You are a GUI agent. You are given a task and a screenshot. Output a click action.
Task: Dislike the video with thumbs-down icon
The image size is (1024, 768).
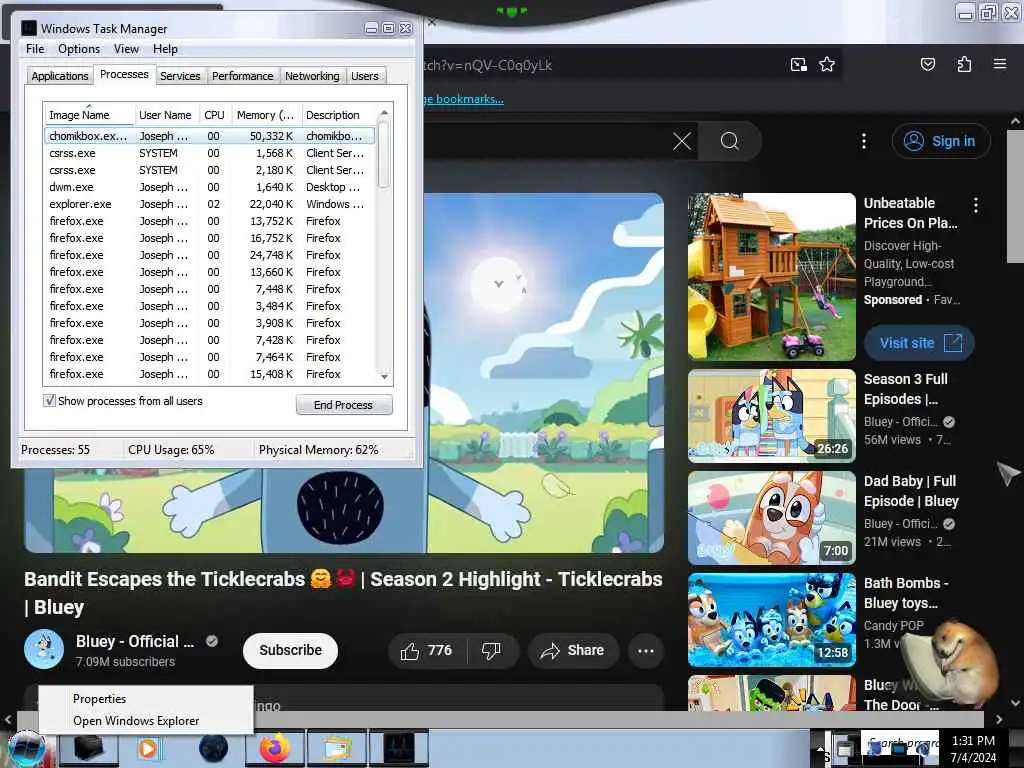[491, 650]
